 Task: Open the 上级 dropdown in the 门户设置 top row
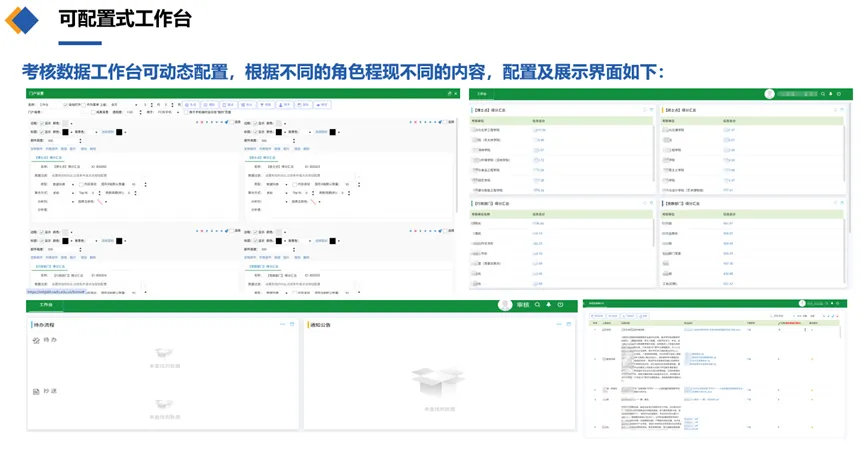tap(125, 105)
